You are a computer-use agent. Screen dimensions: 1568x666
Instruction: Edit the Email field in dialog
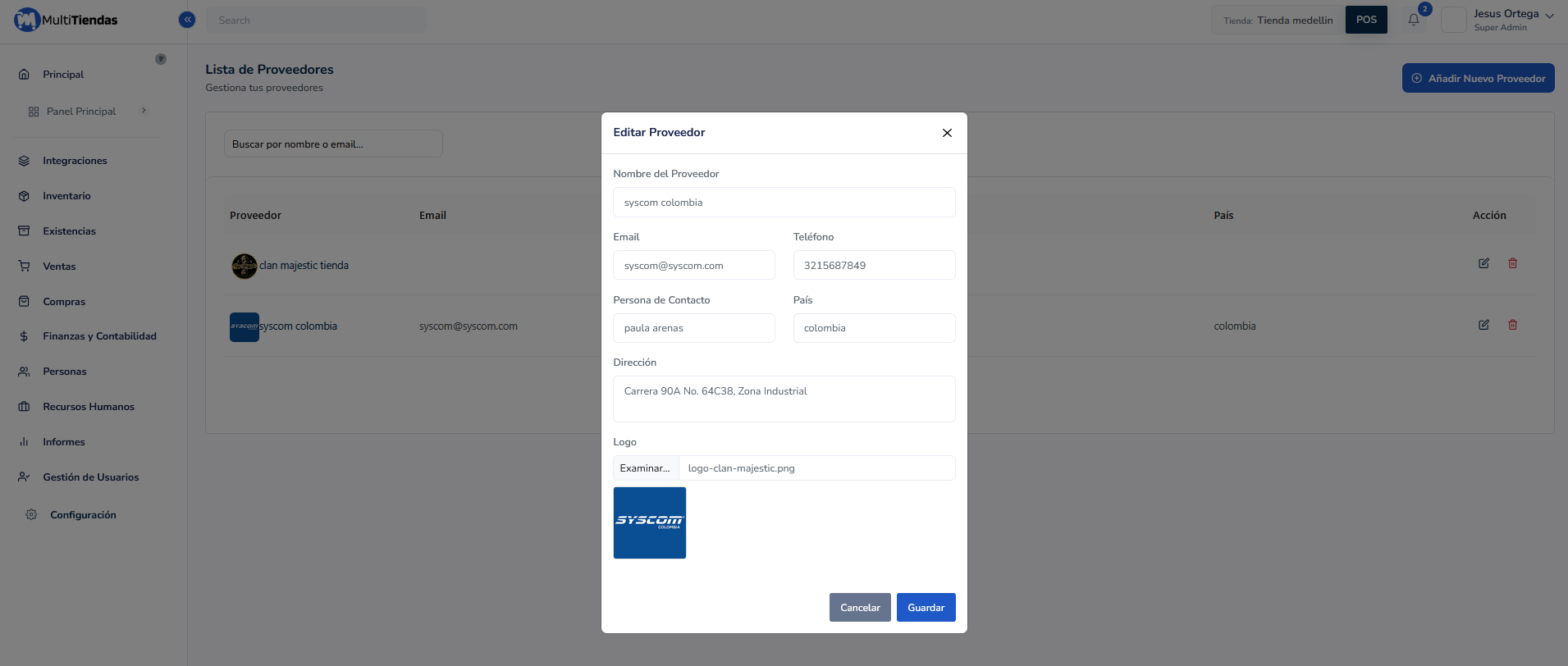coord(694,266)
